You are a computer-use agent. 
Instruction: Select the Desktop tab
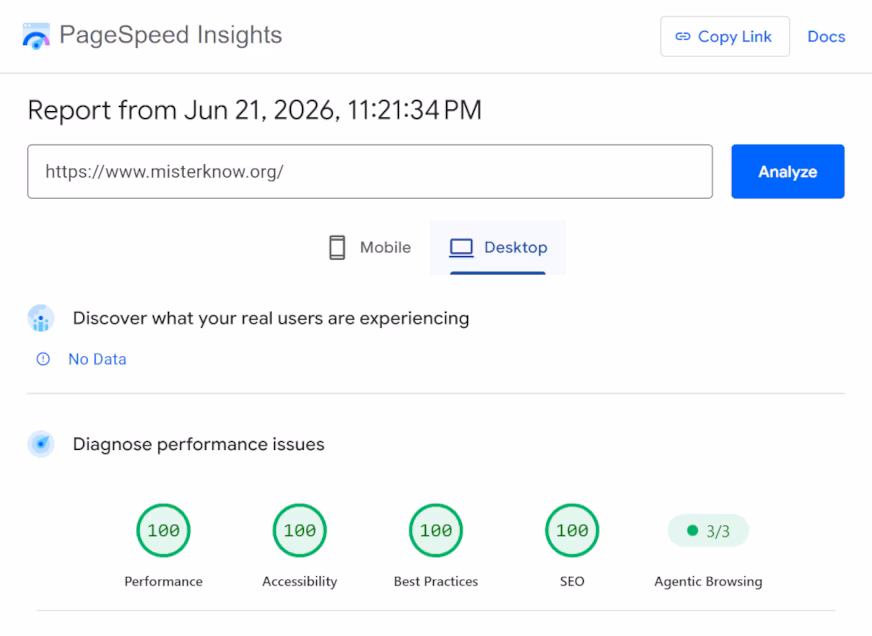pyautogui.click(x=498, y=247)
